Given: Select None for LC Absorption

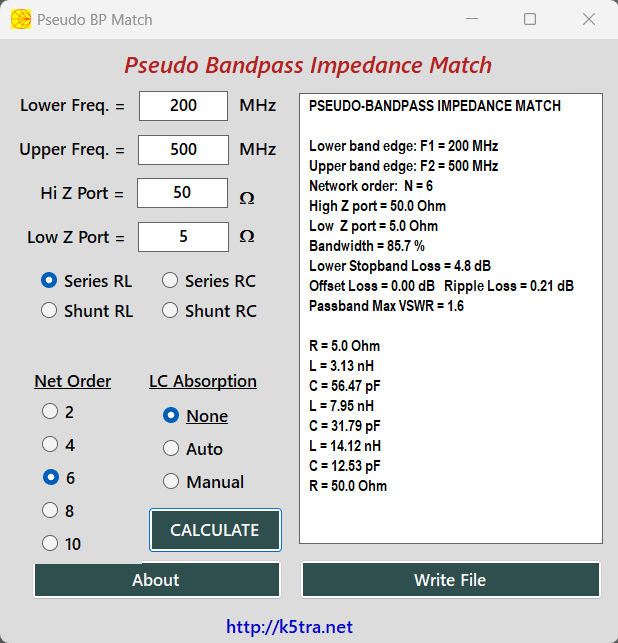Looking at the screenshot, I should pyautogui.click(x=171, y=416).
